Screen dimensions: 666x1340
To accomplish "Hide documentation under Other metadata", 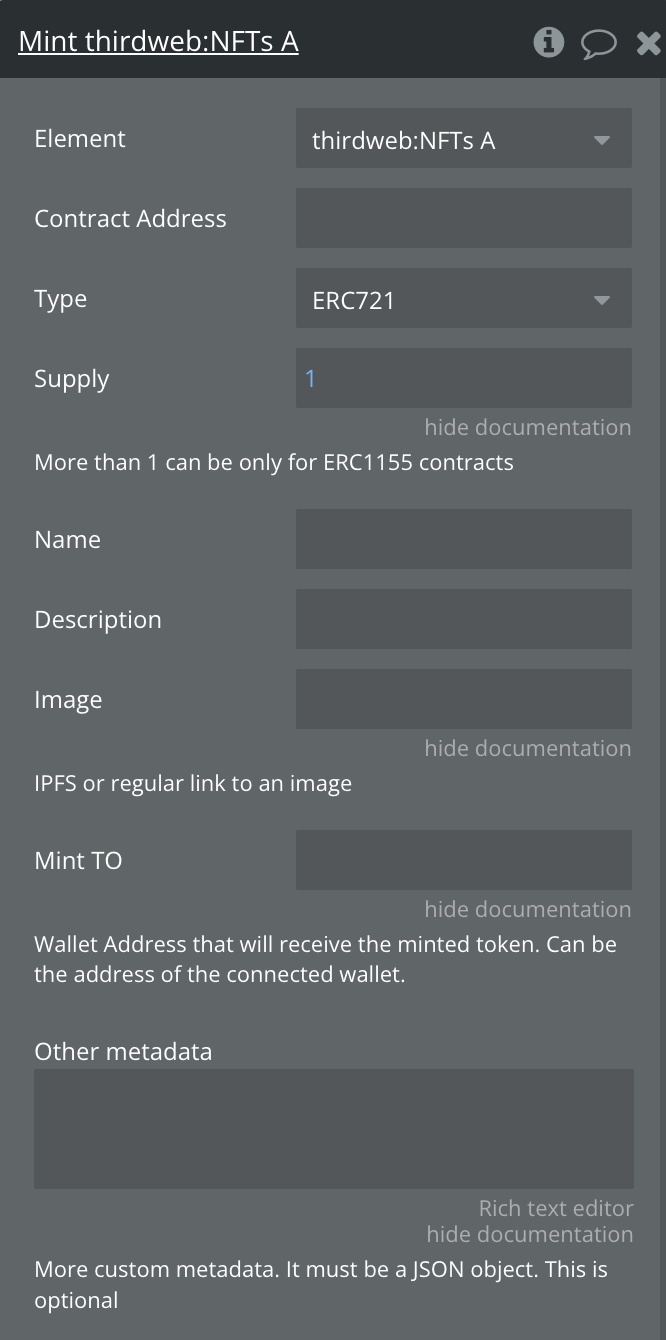I will [x=529, y=1235].
